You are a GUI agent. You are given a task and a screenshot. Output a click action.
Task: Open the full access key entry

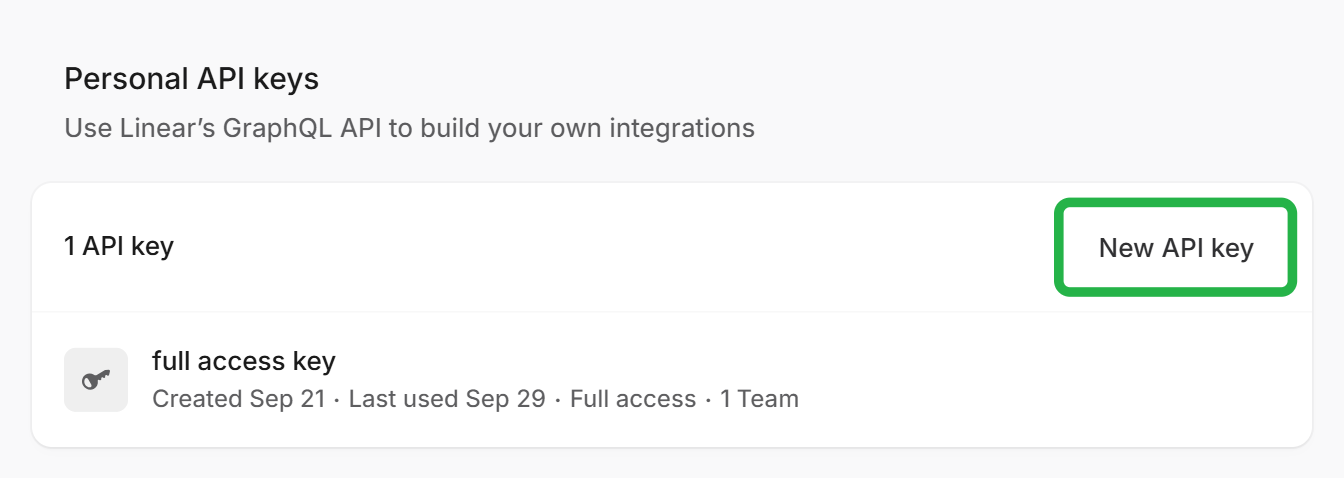672,380
